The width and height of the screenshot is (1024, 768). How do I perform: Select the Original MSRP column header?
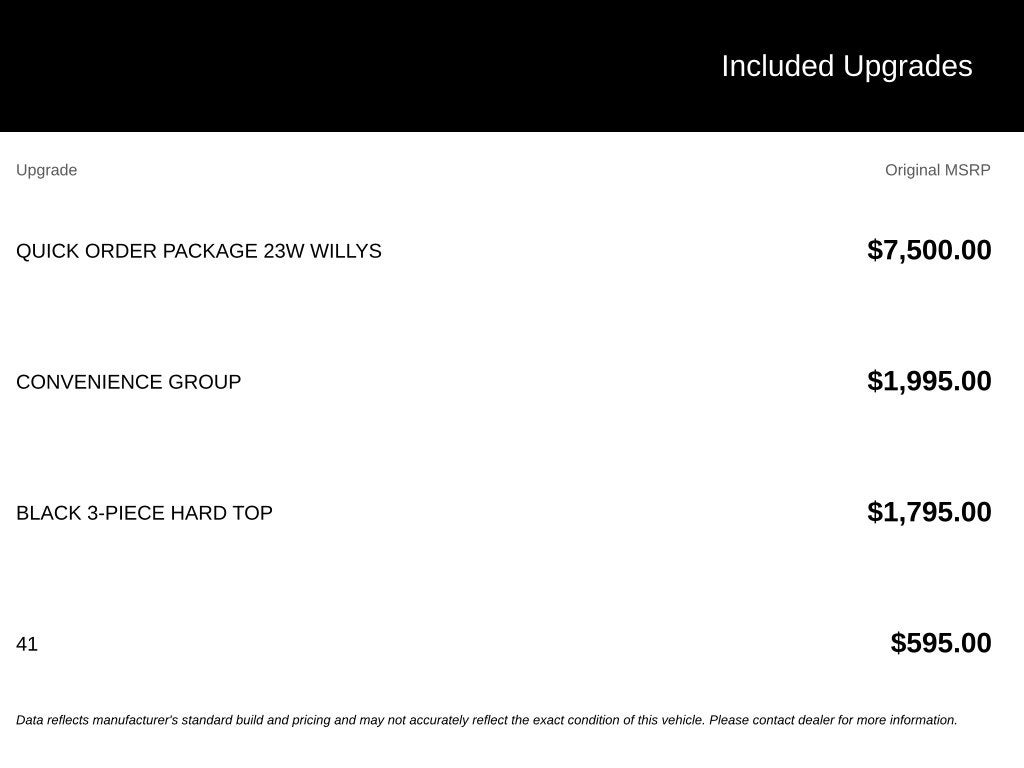[937, 170]
